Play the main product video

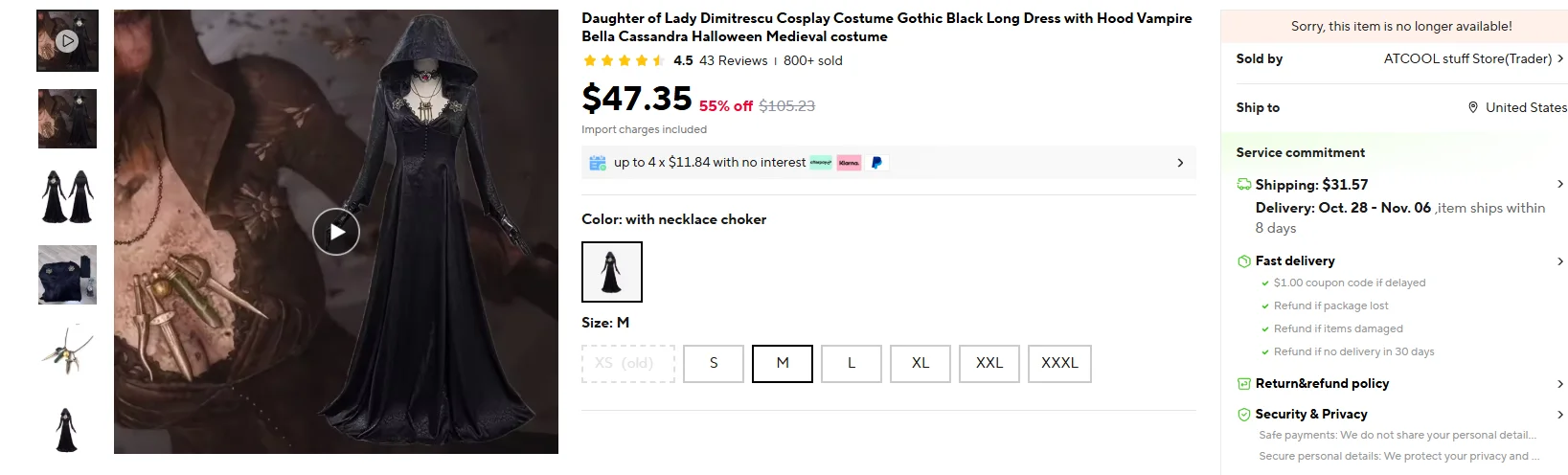coord(336,232)
